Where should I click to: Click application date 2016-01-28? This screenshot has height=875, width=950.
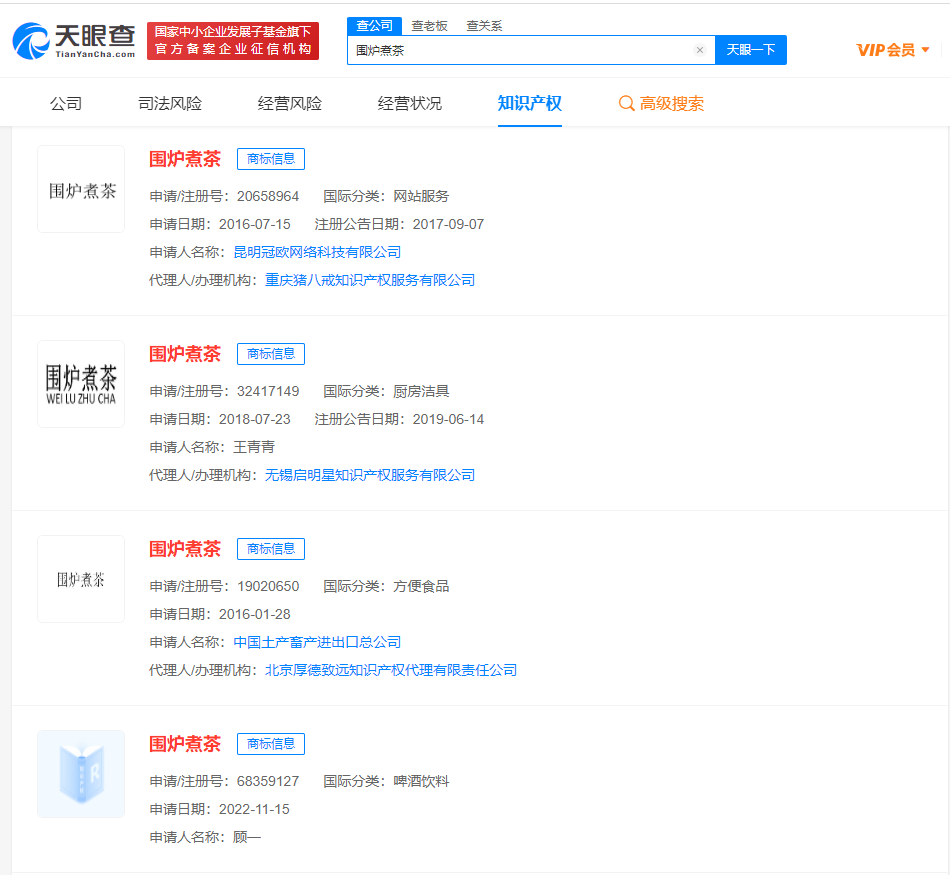point(254,615)
